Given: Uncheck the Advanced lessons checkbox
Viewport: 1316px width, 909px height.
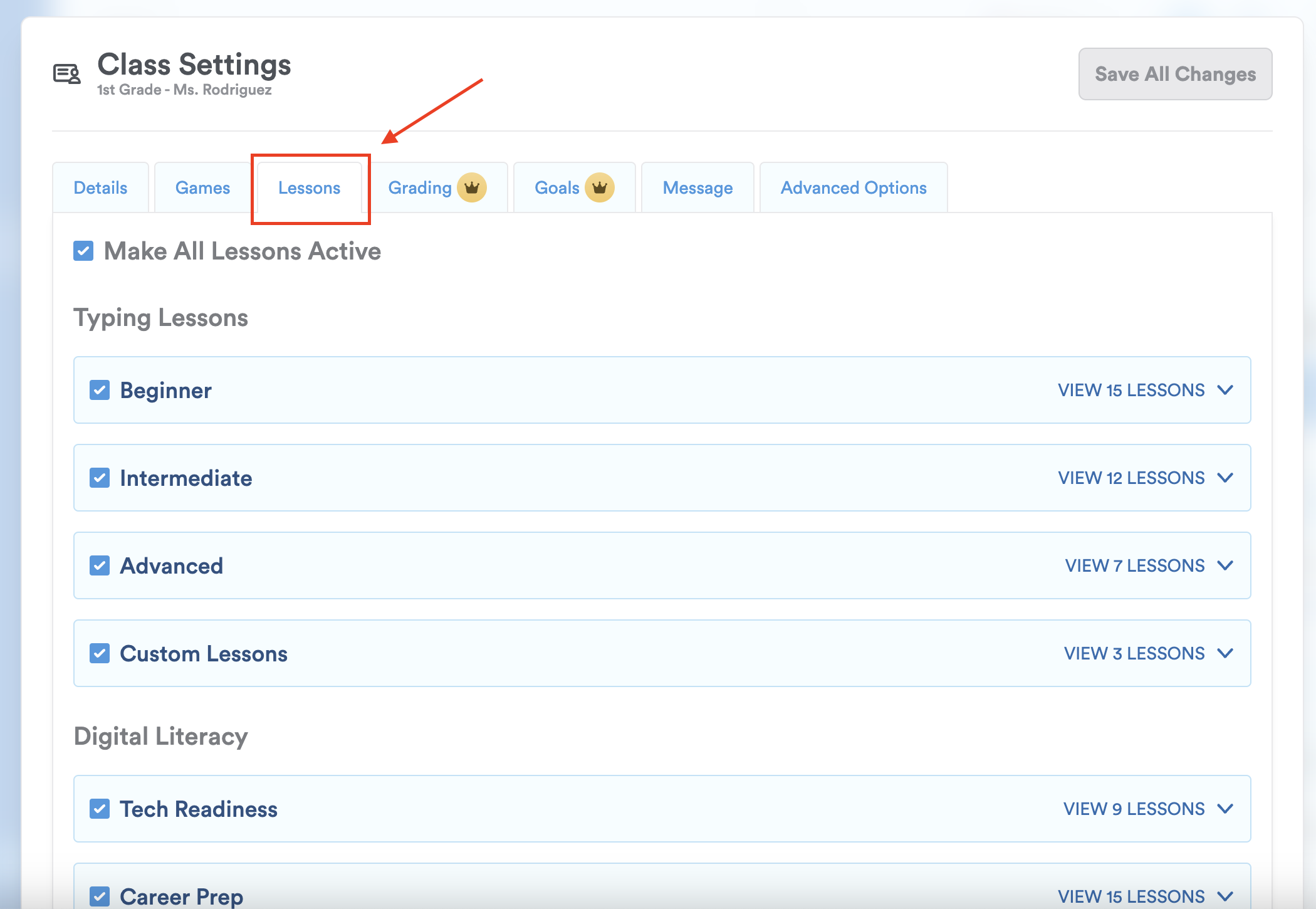Looking at the screenshot, I should [x=100, y=565].
